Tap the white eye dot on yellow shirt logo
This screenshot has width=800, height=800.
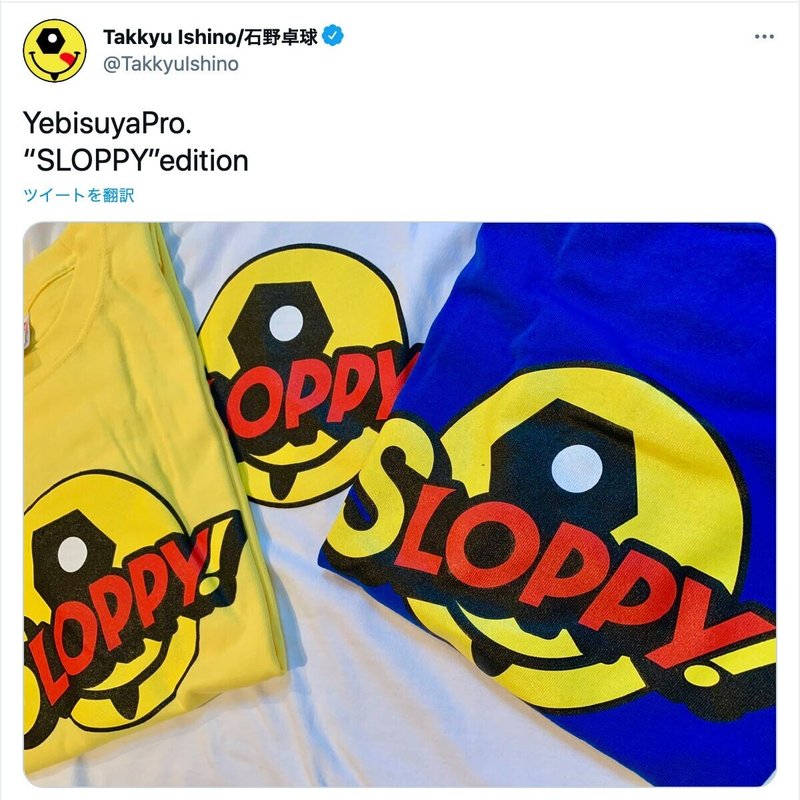click(x=72, y=554)
